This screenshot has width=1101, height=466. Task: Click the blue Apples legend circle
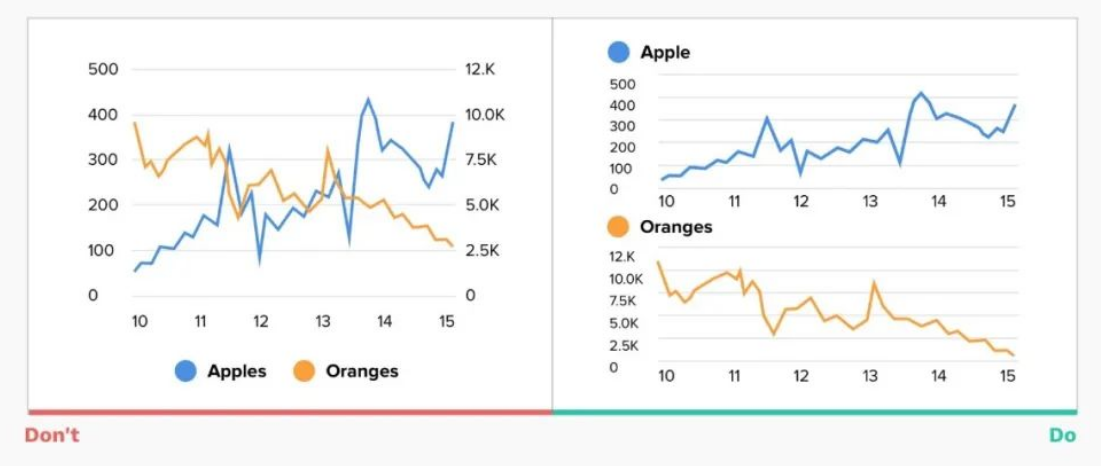pyautogui.click(x=186, y=371)
